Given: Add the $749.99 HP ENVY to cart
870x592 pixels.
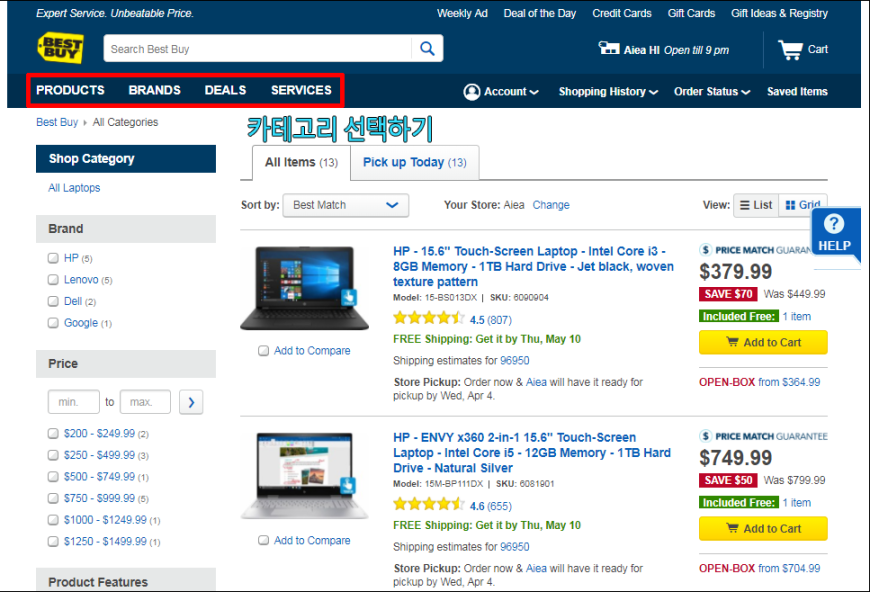Looking at the screenshot, I should pos(763,529).
